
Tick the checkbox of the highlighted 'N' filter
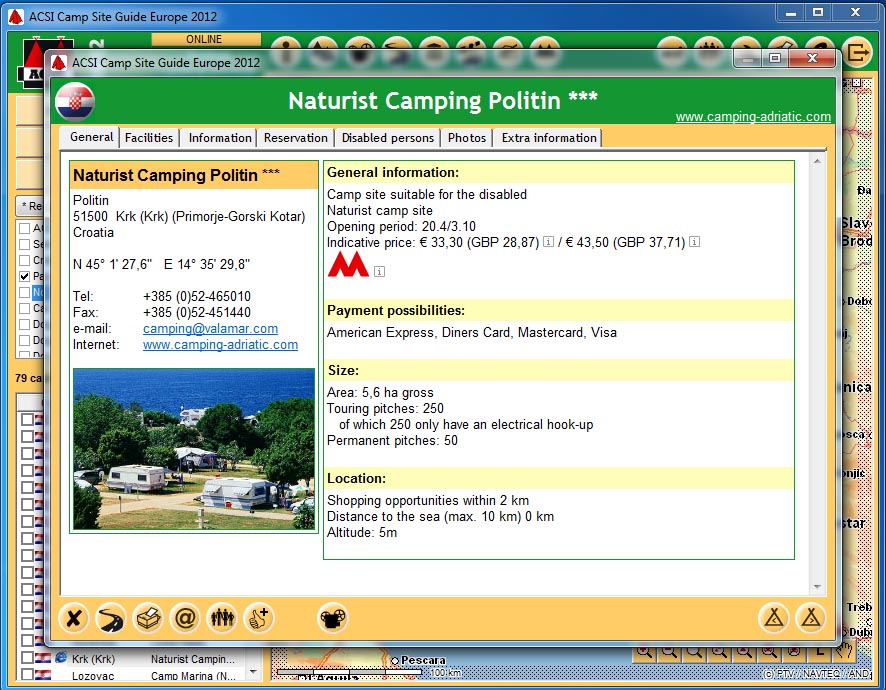click(x=24, y=292)
